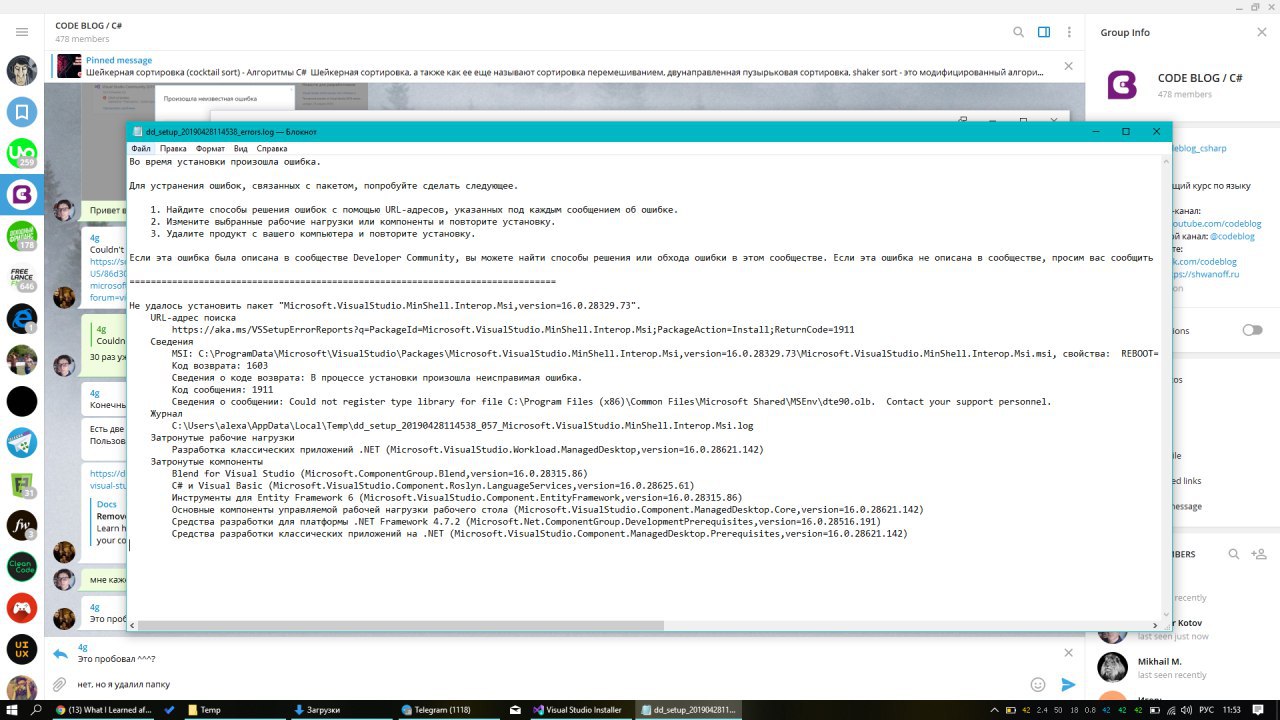The width and height of the screenshot is (1280, 720).
Task: Place cursor on 'Код возврата: 1603' line
Action: [x=219, y=366]
